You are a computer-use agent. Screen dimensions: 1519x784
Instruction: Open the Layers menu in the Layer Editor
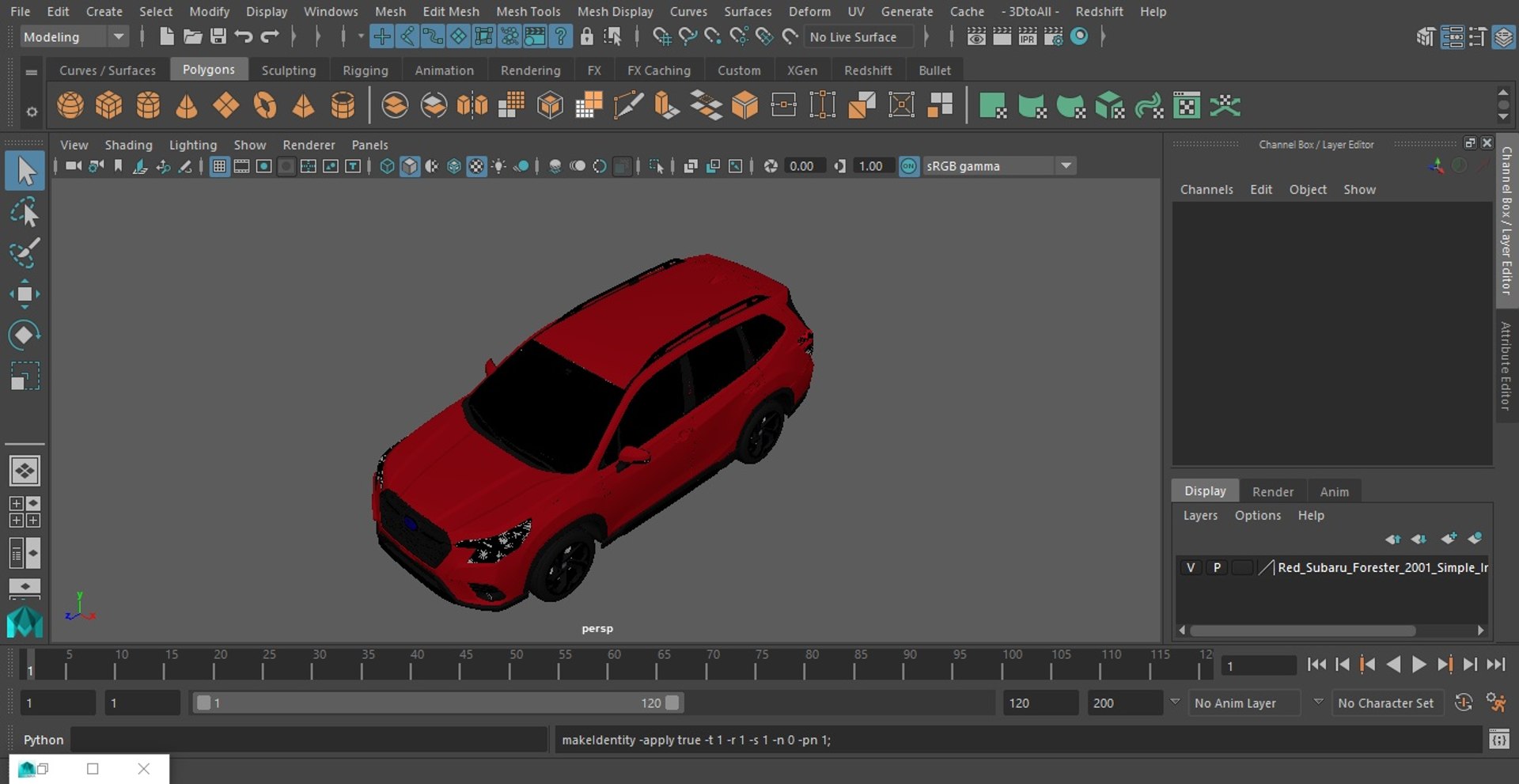point(1200,515)
